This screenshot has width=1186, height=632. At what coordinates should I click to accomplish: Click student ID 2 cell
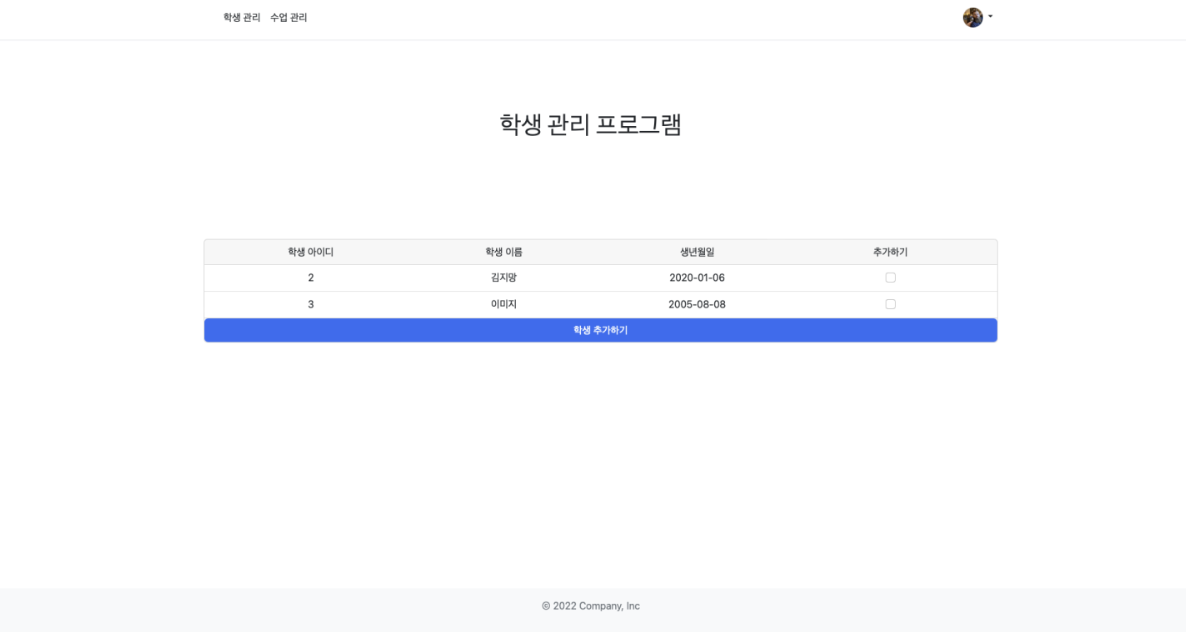(x=310, y=277)
